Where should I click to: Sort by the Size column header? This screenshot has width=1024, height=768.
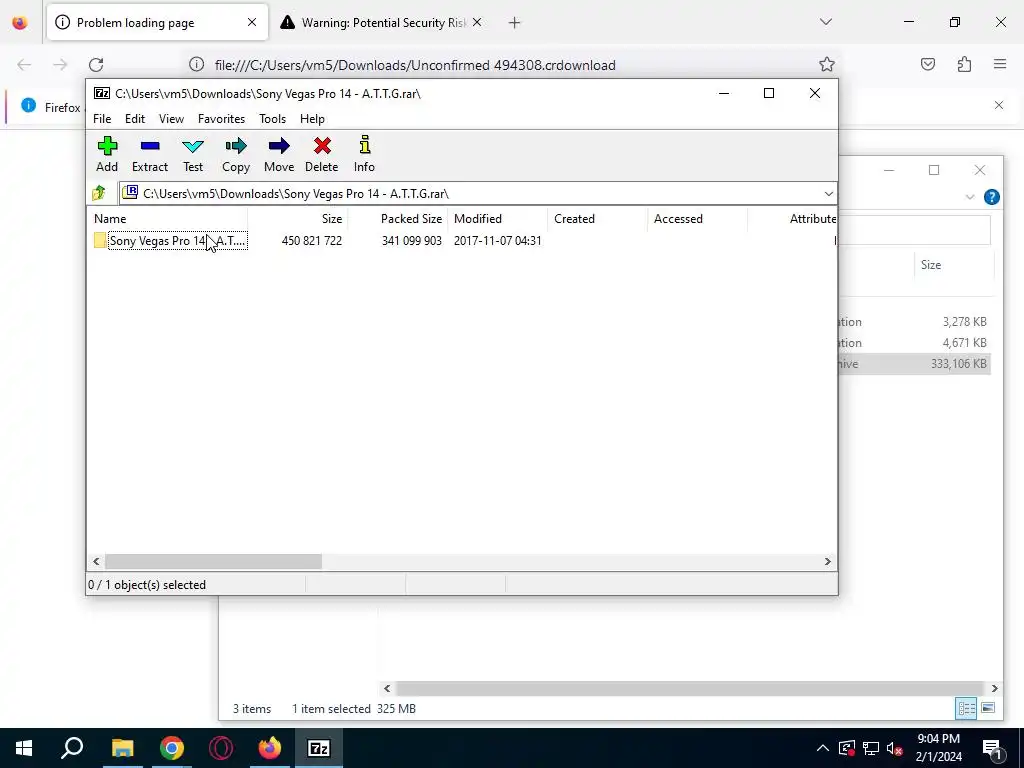[298, 219]
